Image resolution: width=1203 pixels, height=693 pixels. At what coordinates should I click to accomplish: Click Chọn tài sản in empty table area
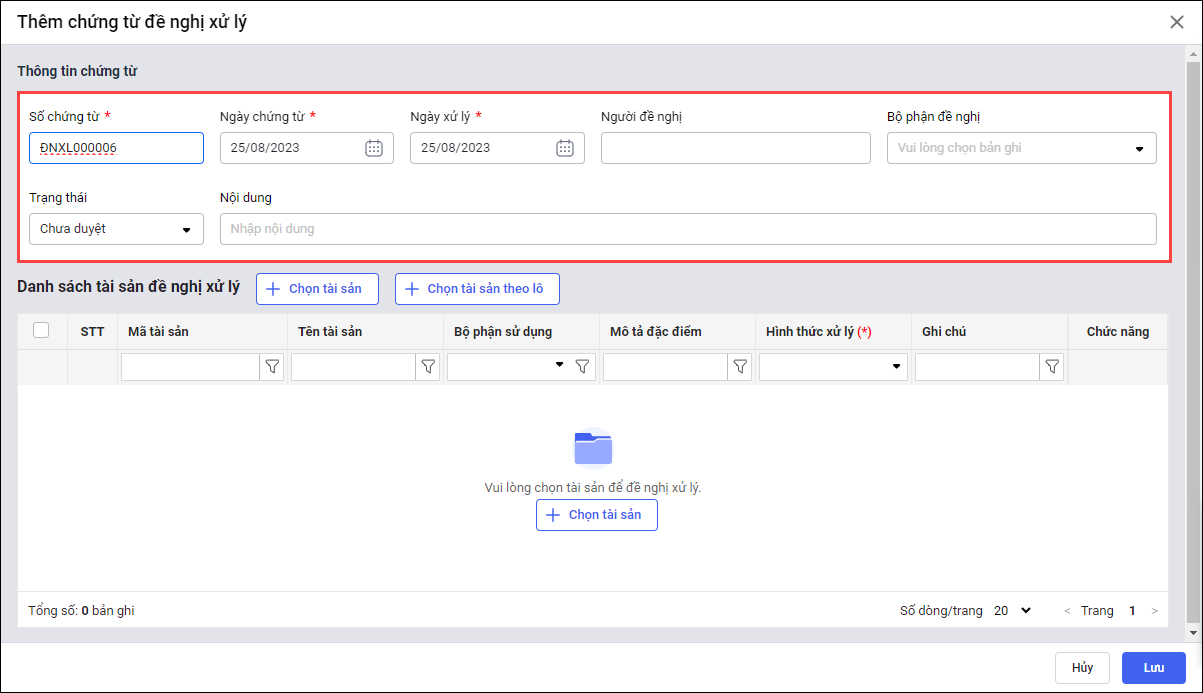tap(596, 515)
